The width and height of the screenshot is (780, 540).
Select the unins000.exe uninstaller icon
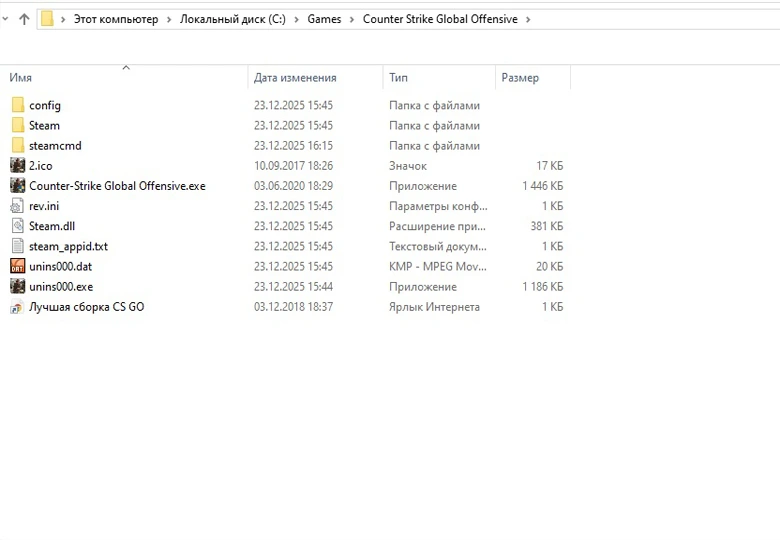click(18, 286)
